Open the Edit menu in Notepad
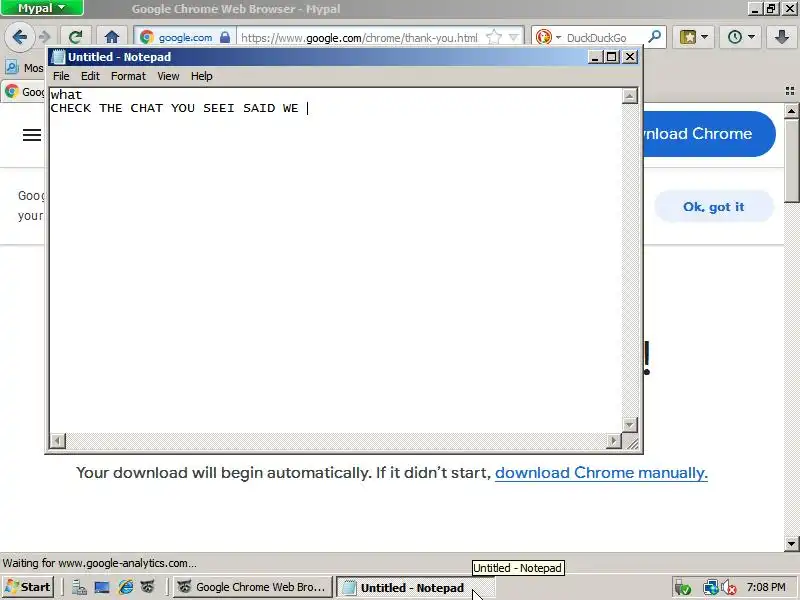 click(90, 76)
